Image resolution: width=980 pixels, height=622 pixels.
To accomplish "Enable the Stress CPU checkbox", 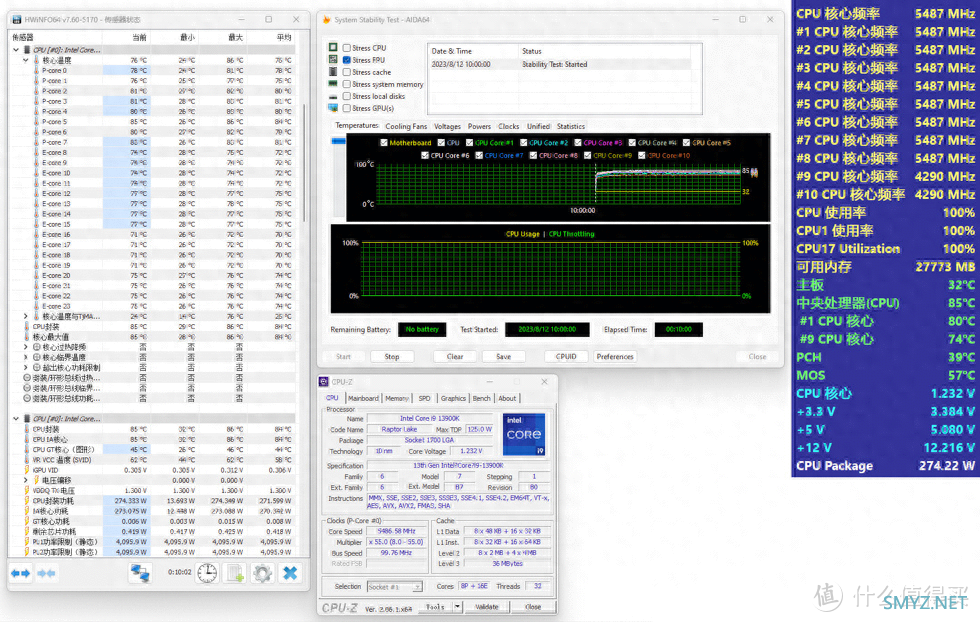I will coord(346,48).
